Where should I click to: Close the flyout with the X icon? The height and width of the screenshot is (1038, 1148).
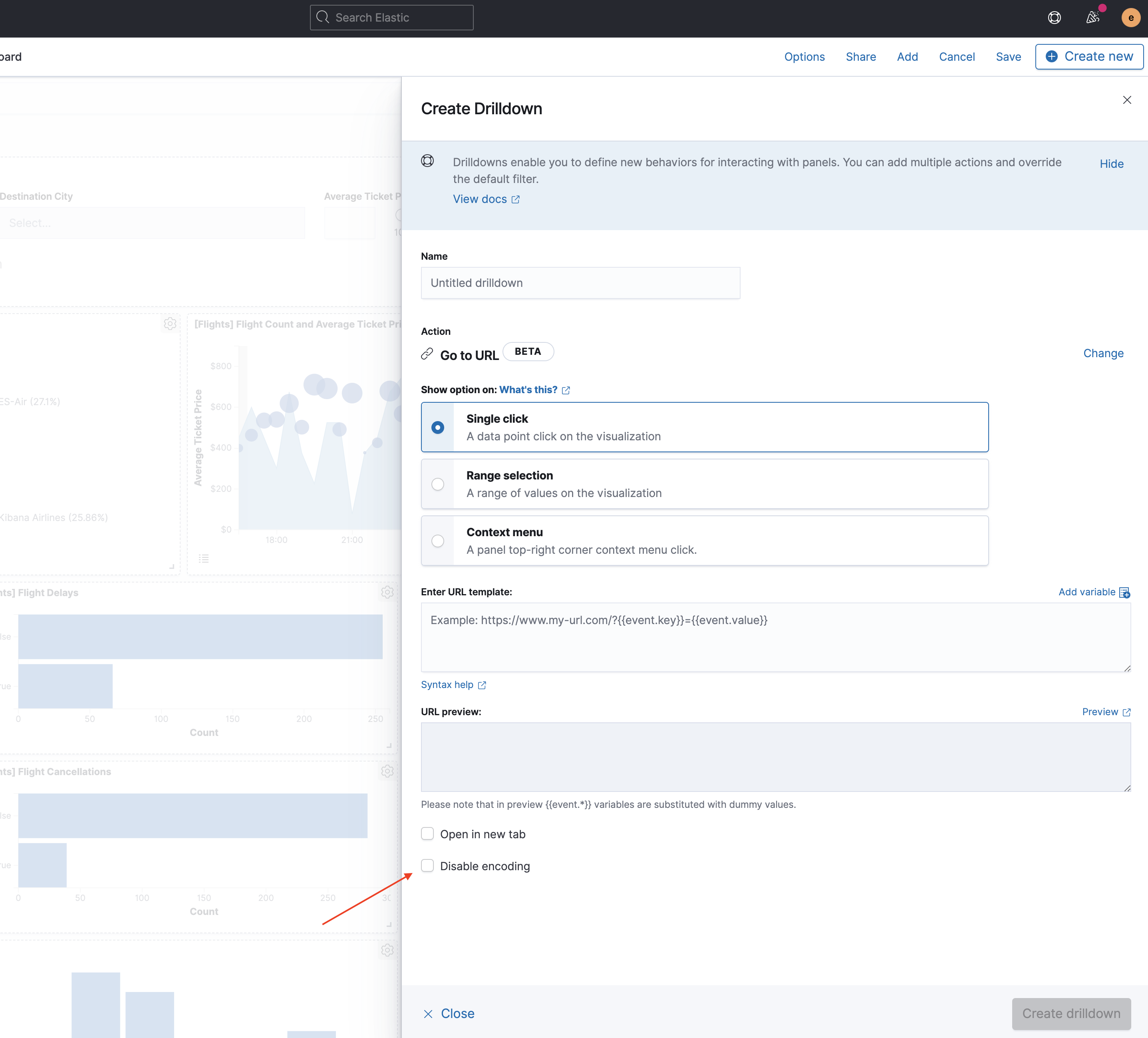(x=1126, y=100)
